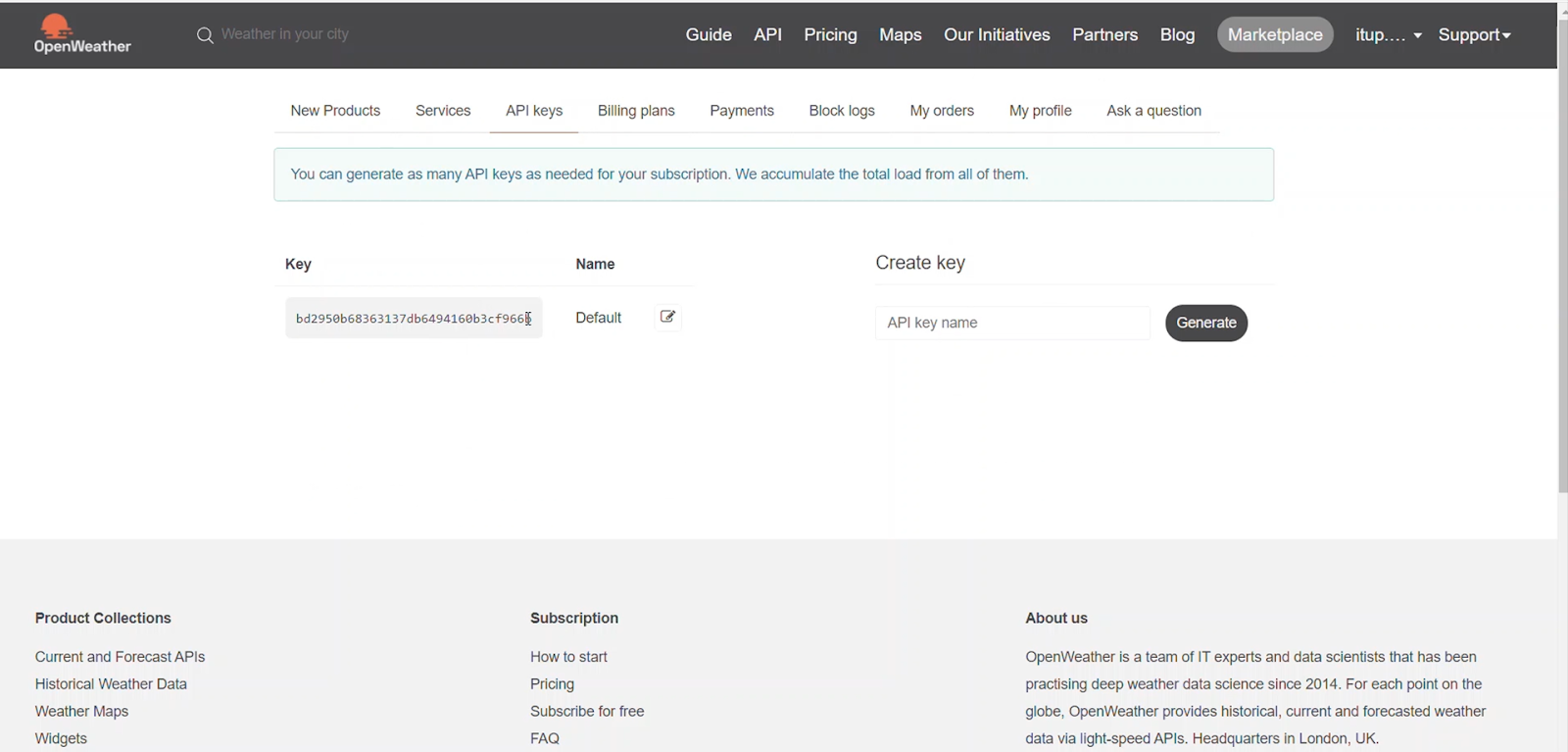Click the info banner about generating API keys
This screenshot has height=752, width=1568.
coord(774,175)
